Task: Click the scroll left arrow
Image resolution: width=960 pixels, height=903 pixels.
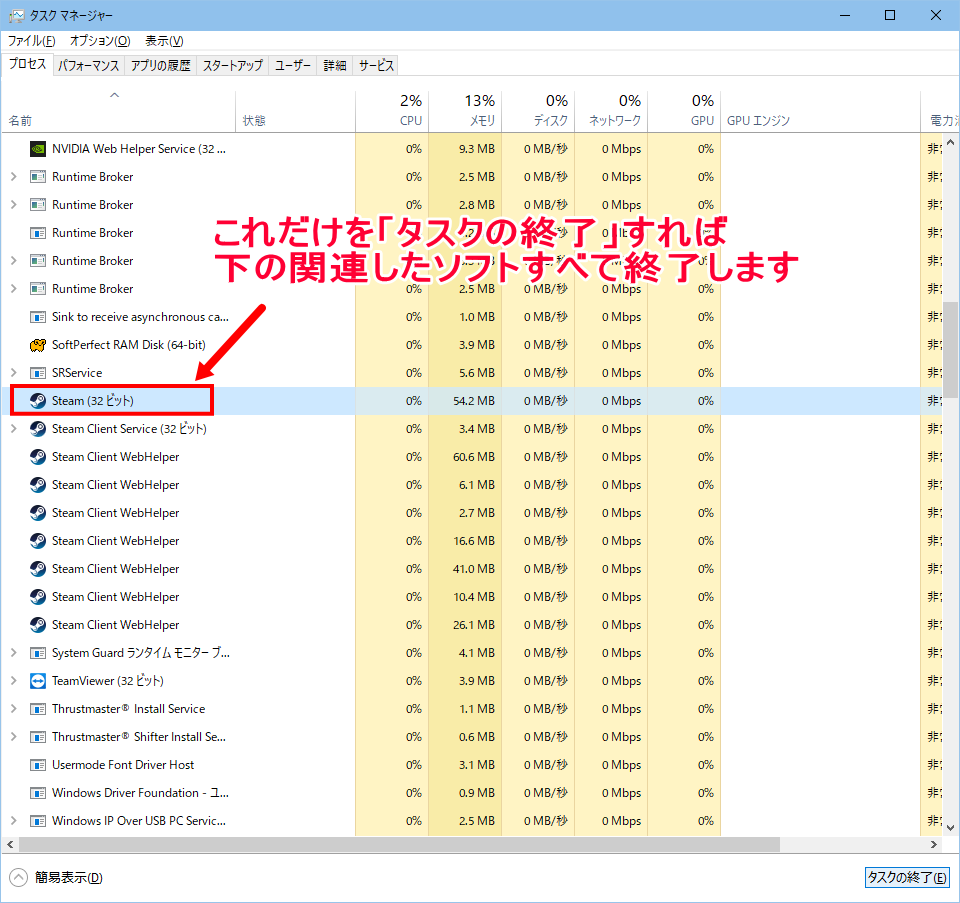Action: tap(10, 845)
